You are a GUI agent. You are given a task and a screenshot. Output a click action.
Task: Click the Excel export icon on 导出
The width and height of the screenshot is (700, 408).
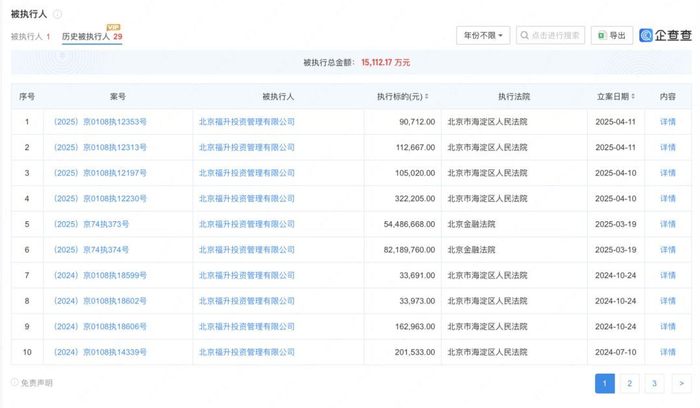point(602,36)
